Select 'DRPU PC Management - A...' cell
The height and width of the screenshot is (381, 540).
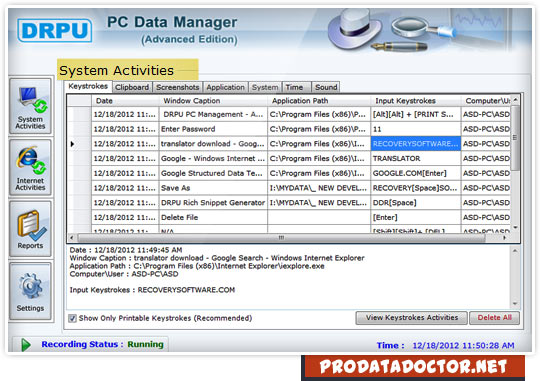coord(213,114)
